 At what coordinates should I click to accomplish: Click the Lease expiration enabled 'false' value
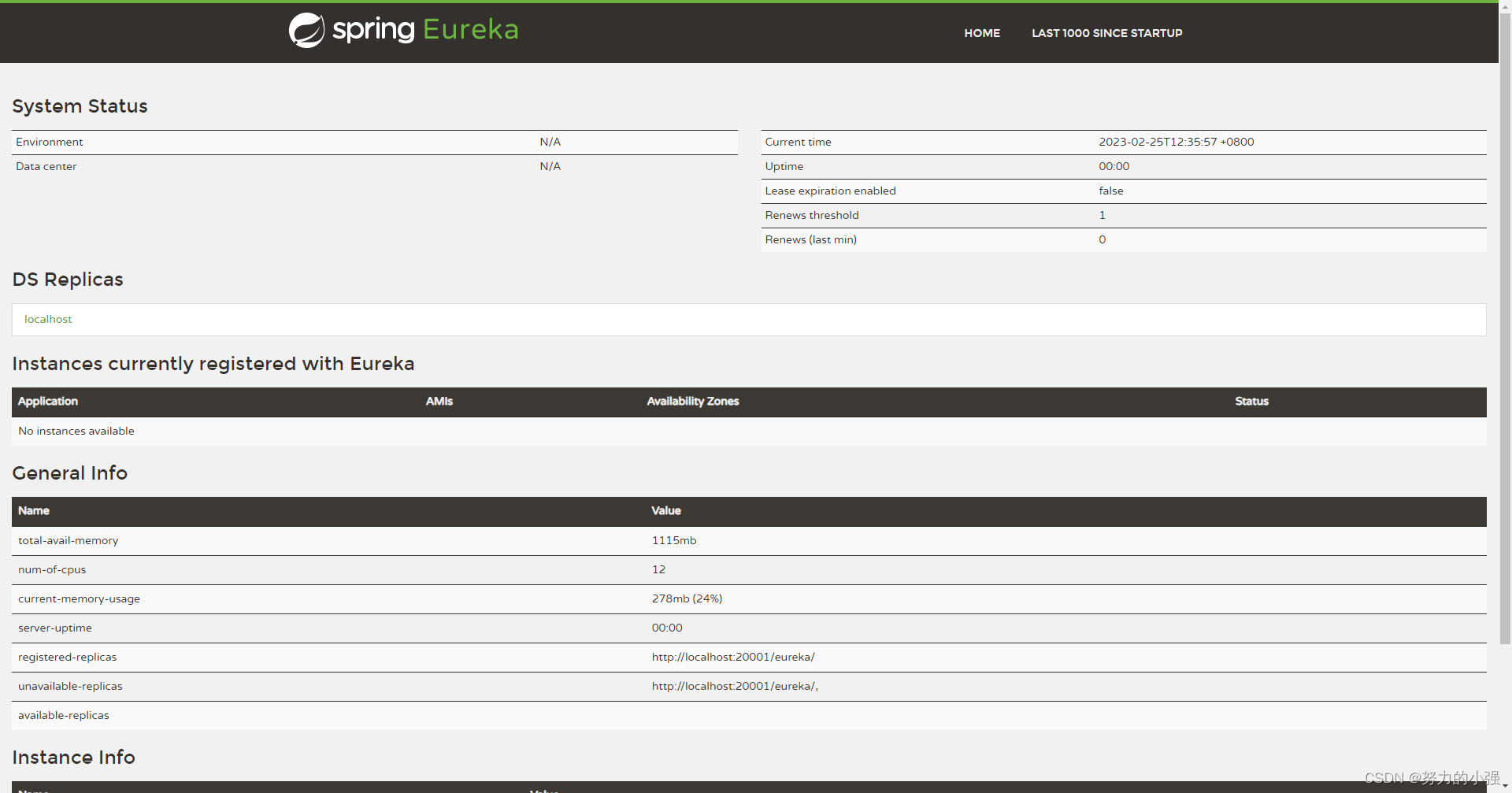(x=1111, y=191)
